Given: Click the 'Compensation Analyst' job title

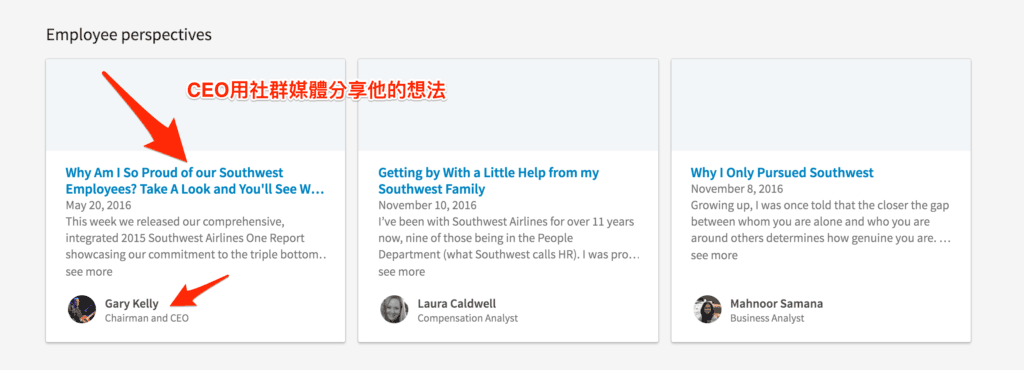Looking at the screenshot, I should coord(468,318).
